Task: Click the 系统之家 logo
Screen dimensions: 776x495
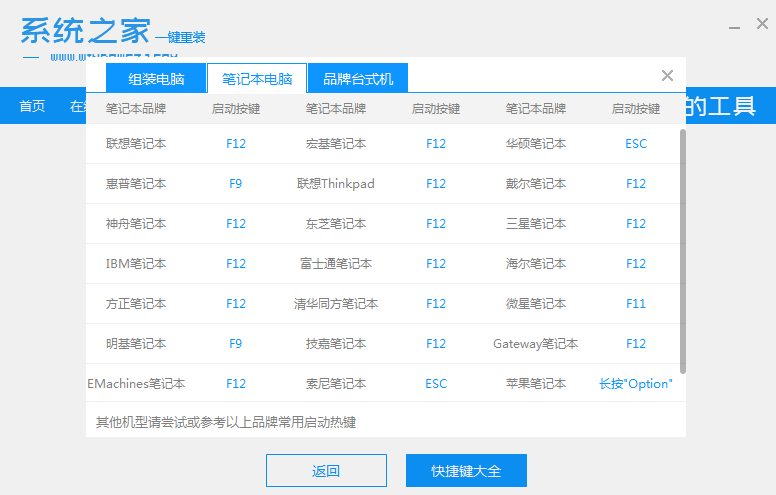Action: tap(84, 30)
